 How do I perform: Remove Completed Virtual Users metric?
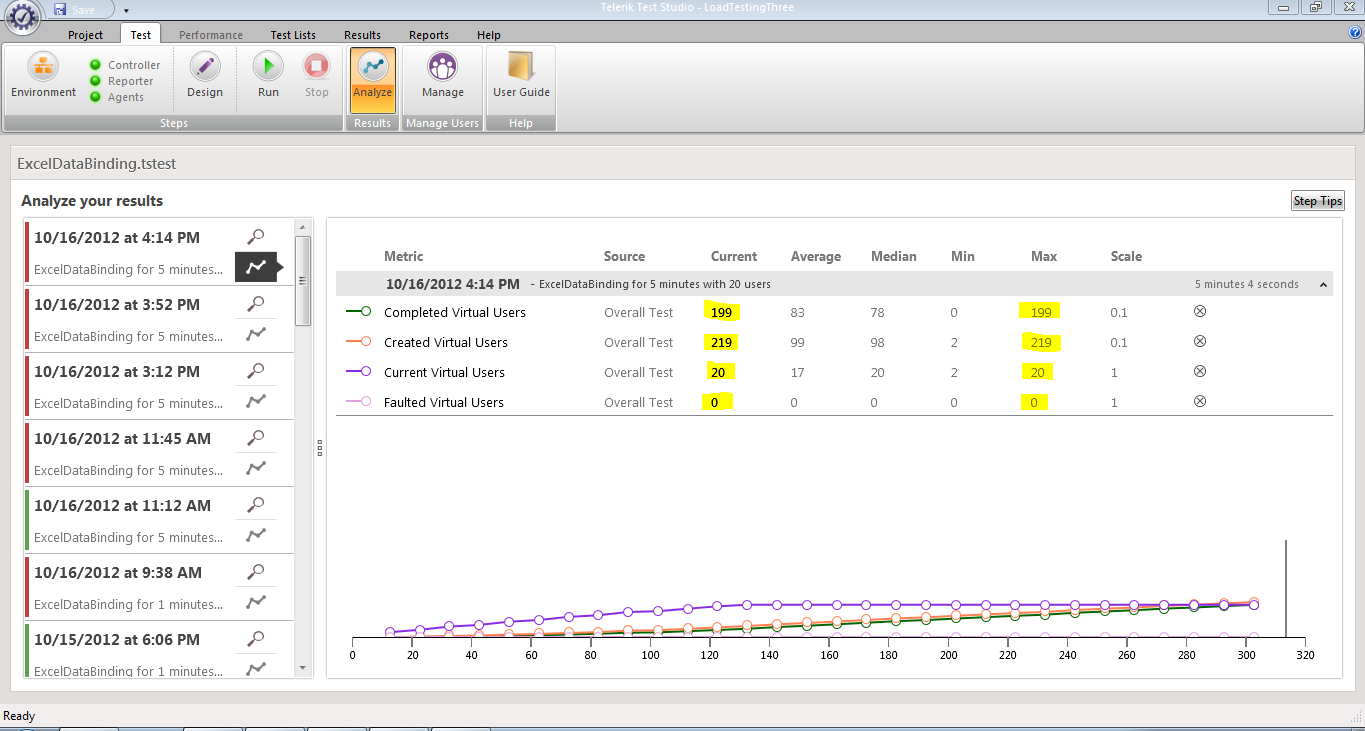tap(1200, 312)
